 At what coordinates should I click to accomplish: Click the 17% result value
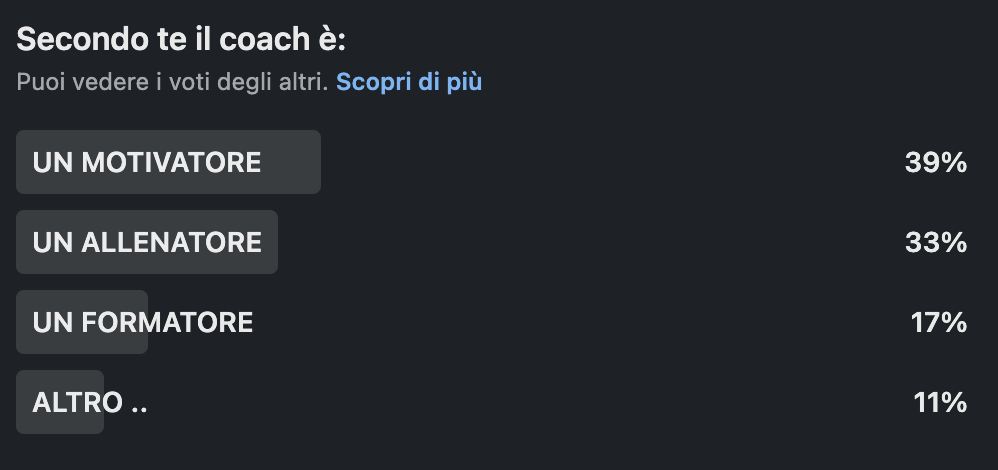tap(939, 322)
